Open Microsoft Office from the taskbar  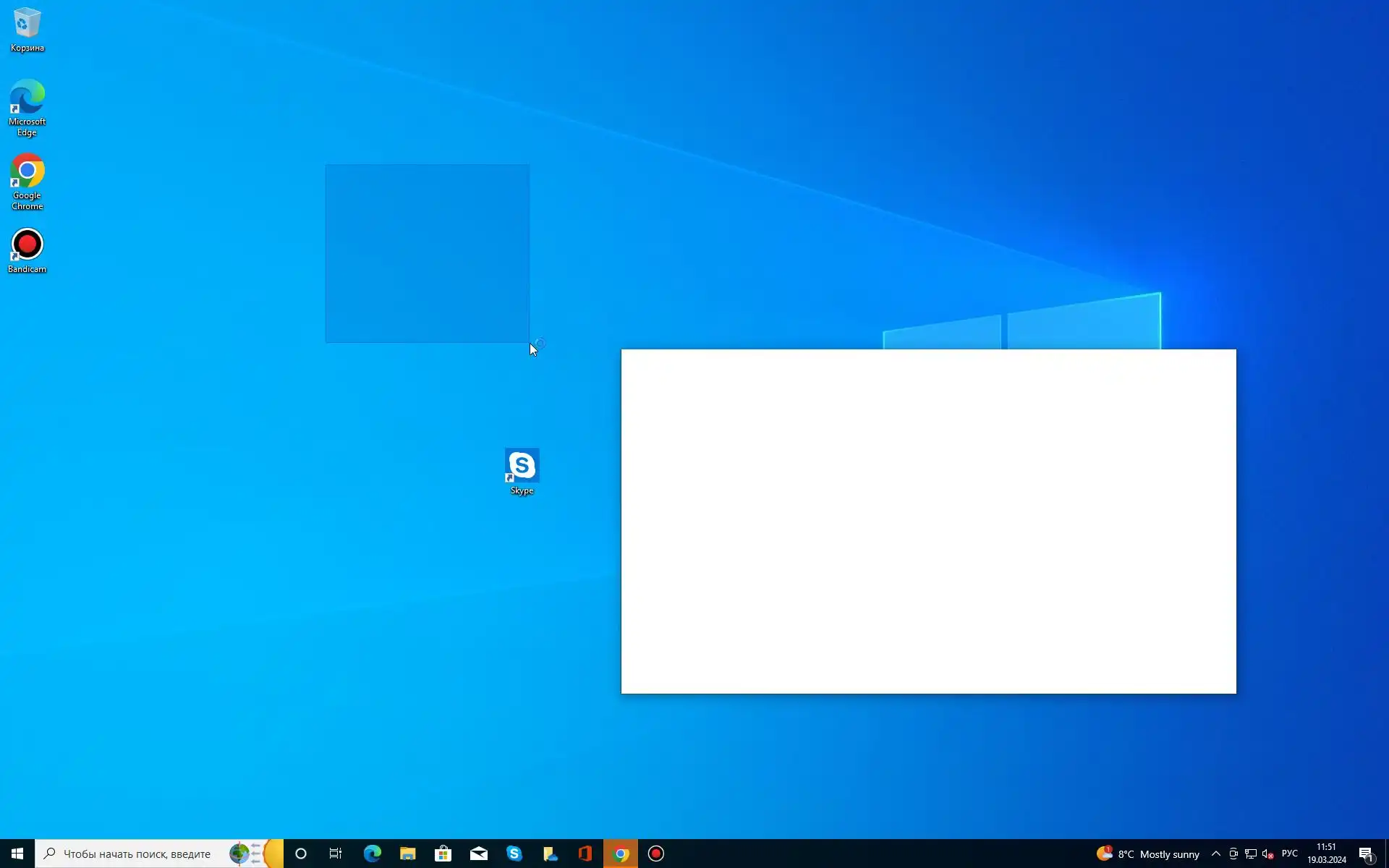coord(585,854)
